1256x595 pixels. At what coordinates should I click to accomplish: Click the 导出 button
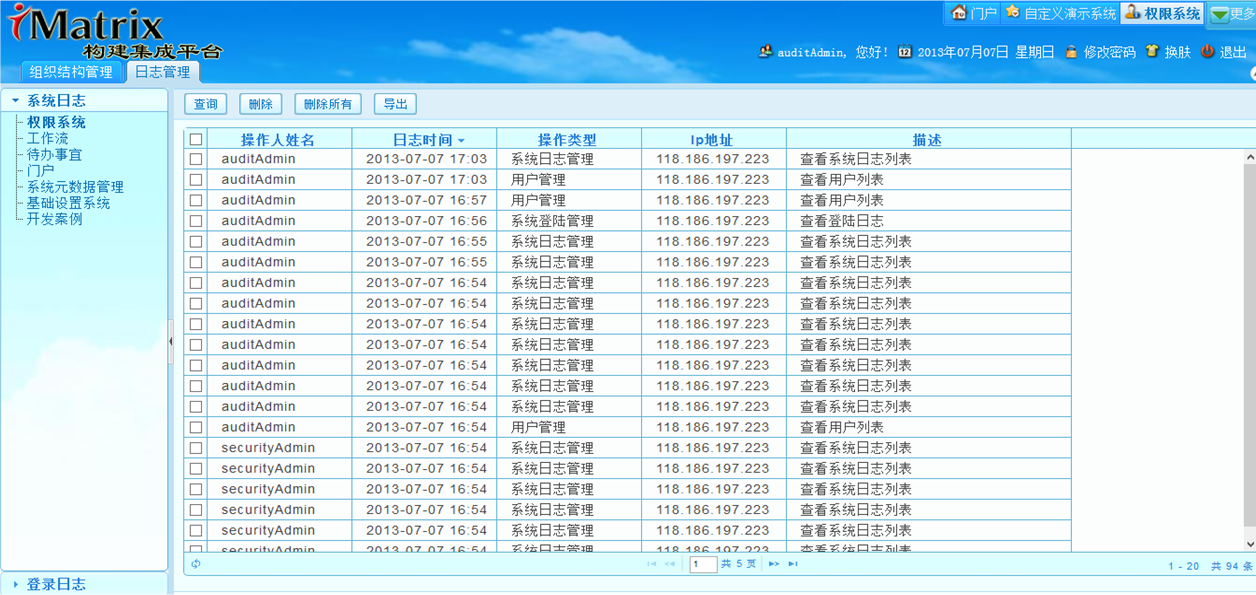395,104
